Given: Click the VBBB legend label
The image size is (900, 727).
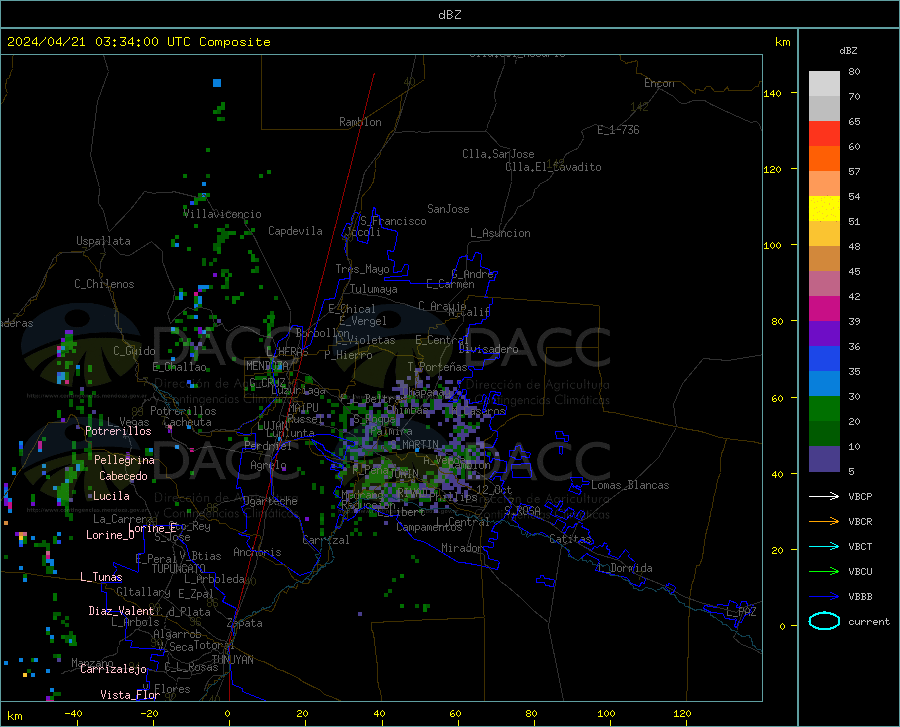Looking at the screenshot, I should click(x=860, y=597).
